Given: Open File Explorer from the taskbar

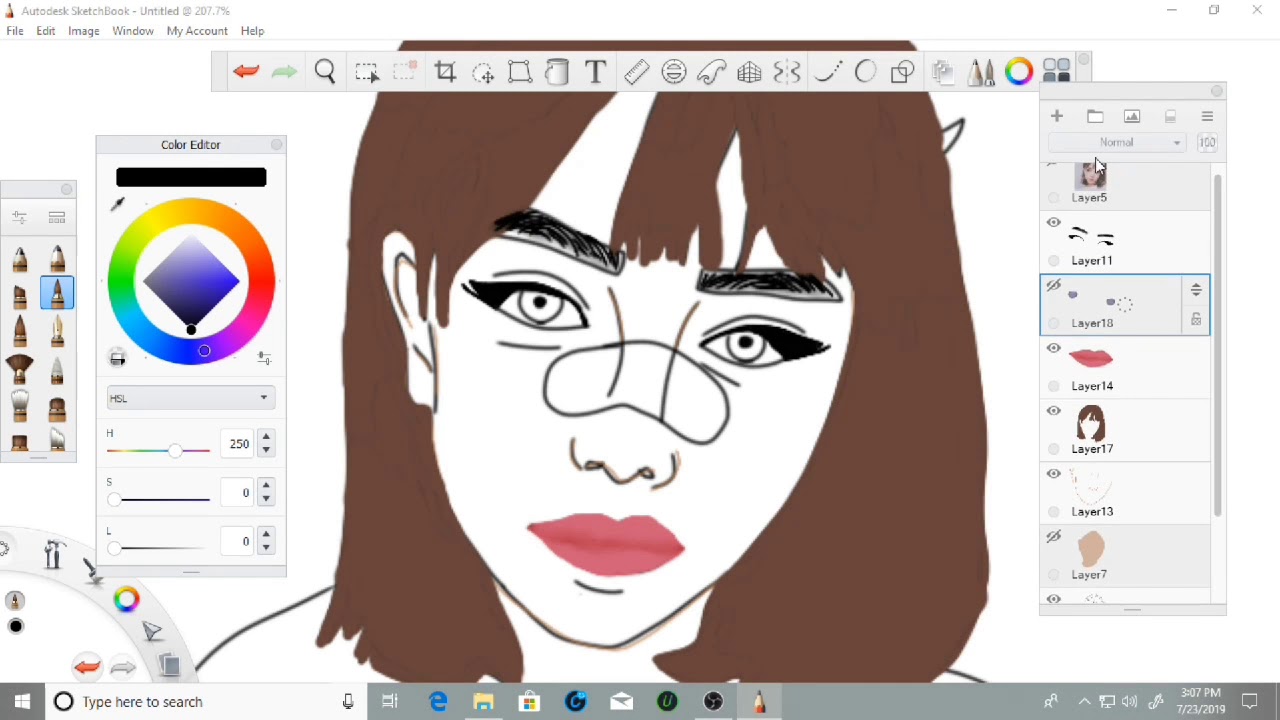Looking at the screenshot, I should tap(483, 702).
